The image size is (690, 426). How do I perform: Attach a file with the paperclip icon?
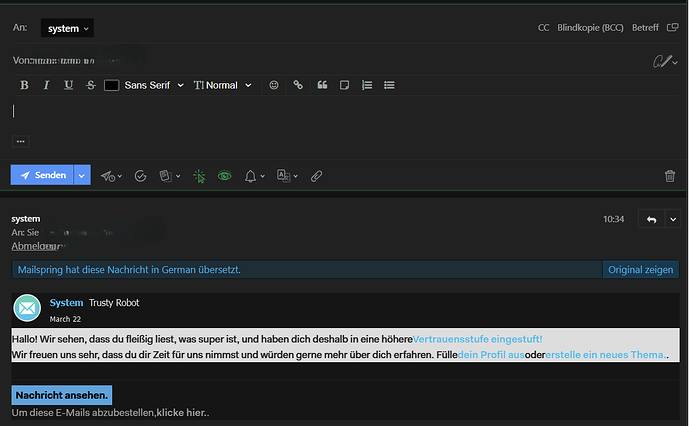coord(316,176)
